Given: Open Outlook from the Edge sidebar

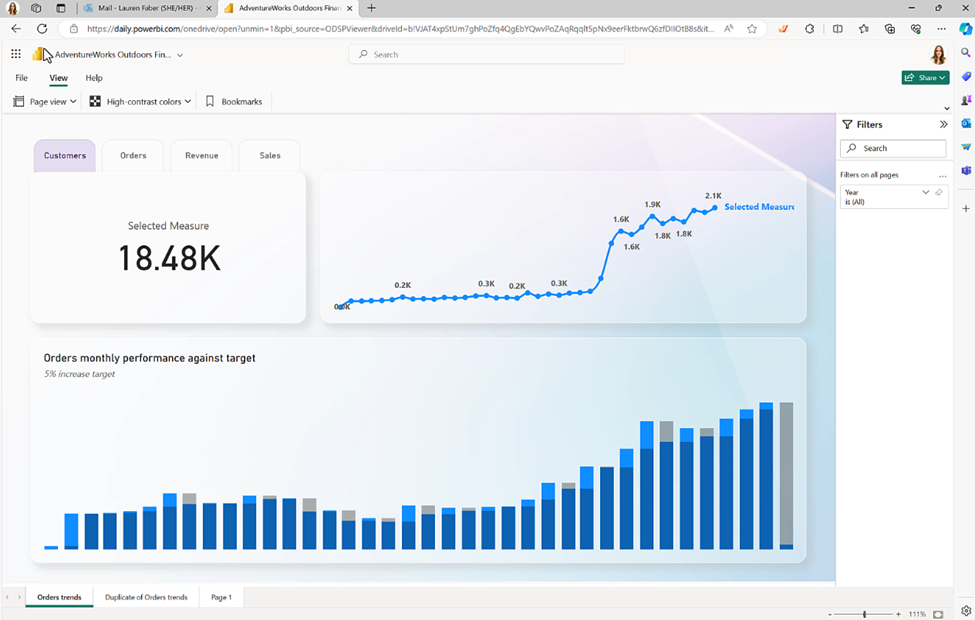Looking at the screenshot, I should coord(966,124).
